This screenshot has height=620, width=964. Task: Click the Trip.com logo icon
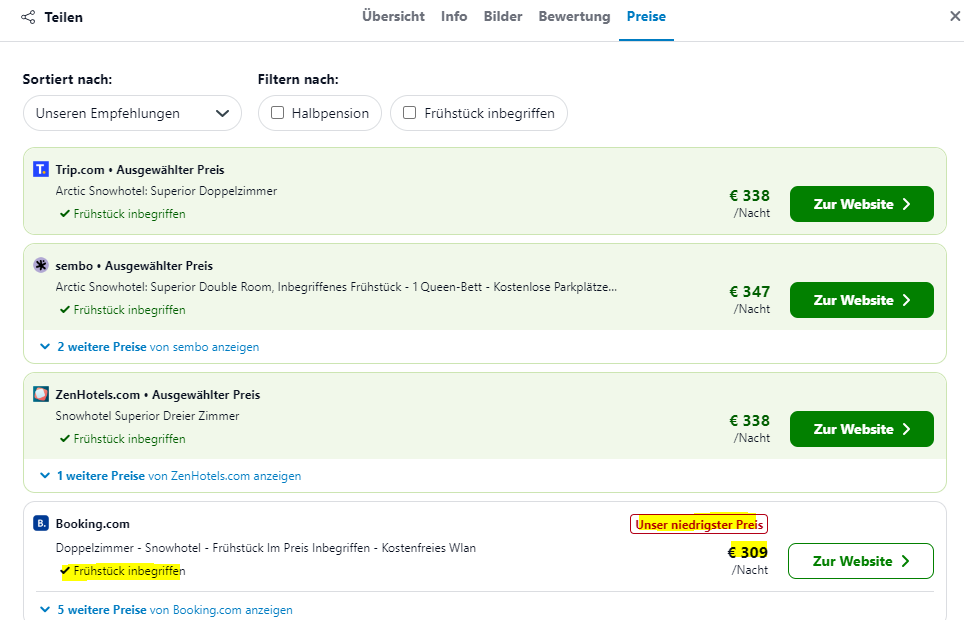click(x=41, y=169)
